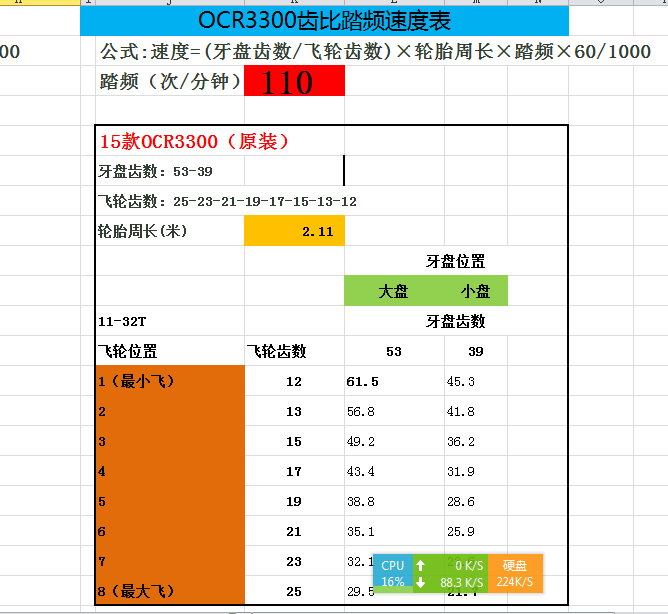The width and height of the screenshot is (668, 614).
Task: Select the 牙盘位置 header cell
Action: [455, 261]
